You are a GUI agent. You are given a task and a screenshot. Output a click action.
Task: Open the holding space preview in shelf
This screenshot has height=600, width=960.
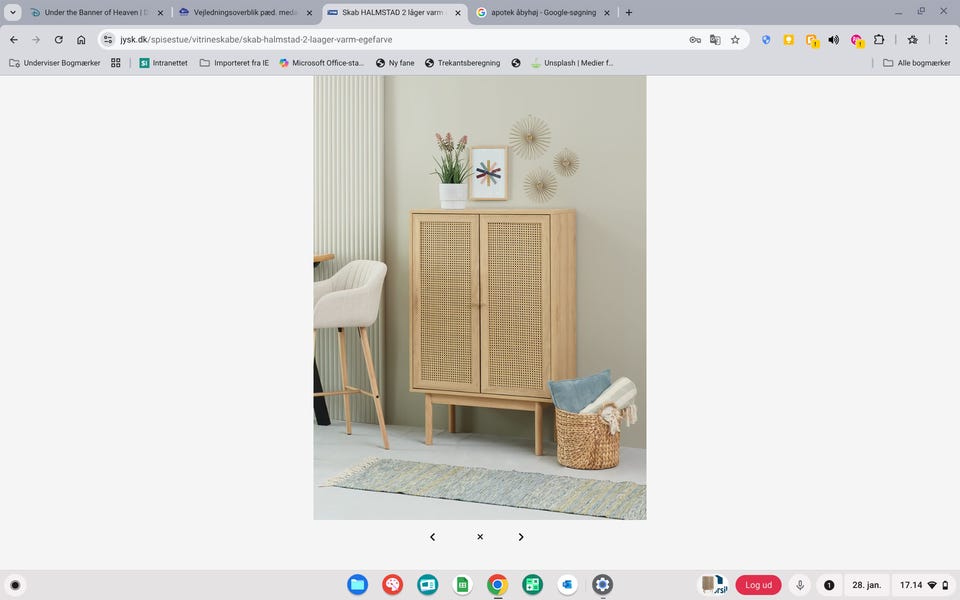[714, 585]
